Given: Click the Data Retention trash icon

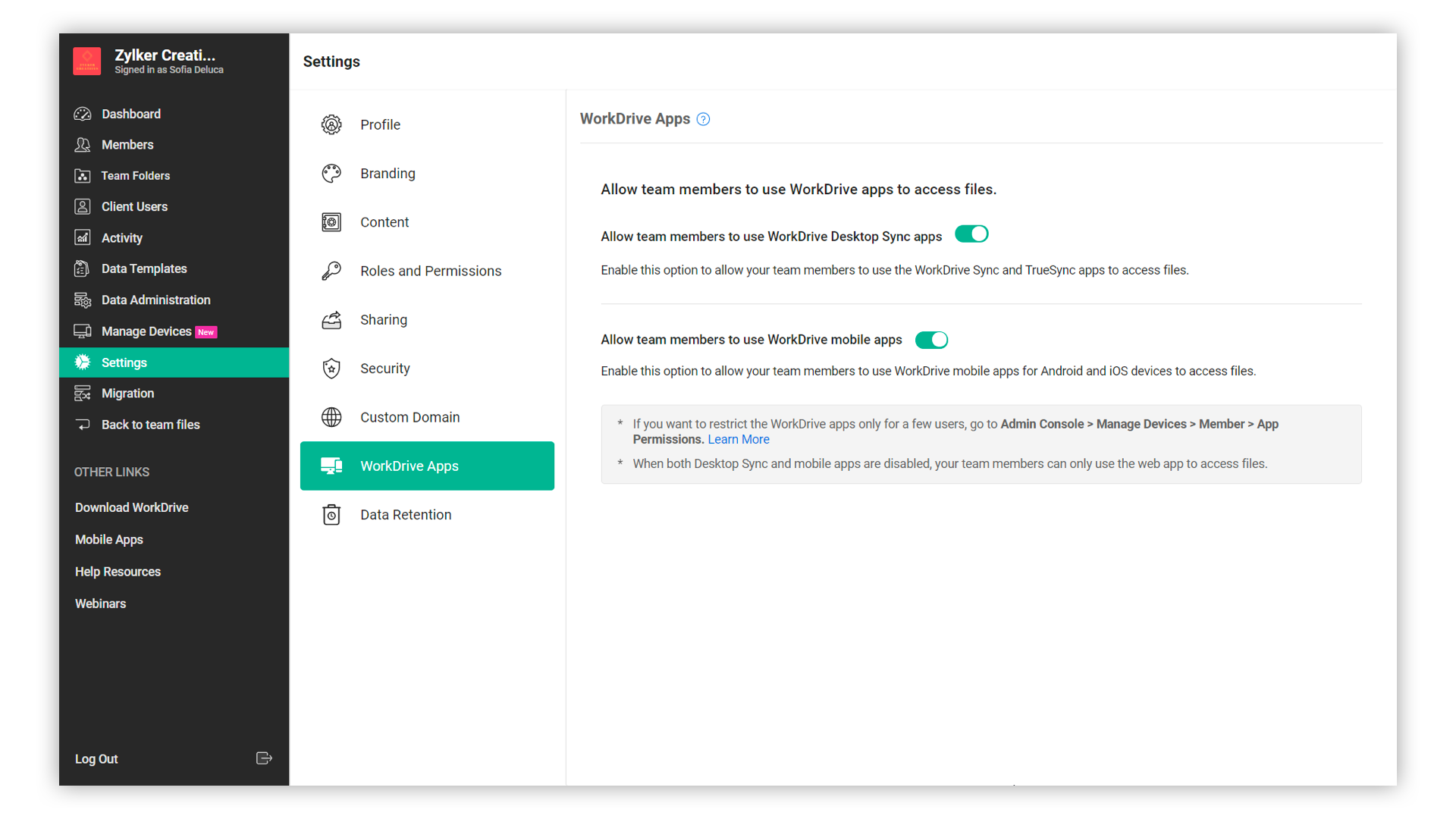Looking at the screenshot, I should 331,515.
